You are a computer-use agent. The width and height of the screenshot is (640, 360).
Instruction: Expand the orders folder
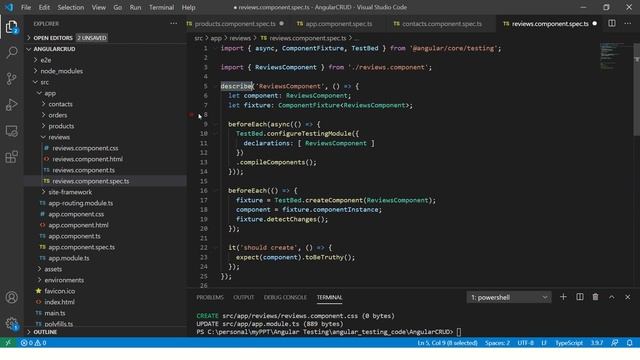[x=105, y=115]
